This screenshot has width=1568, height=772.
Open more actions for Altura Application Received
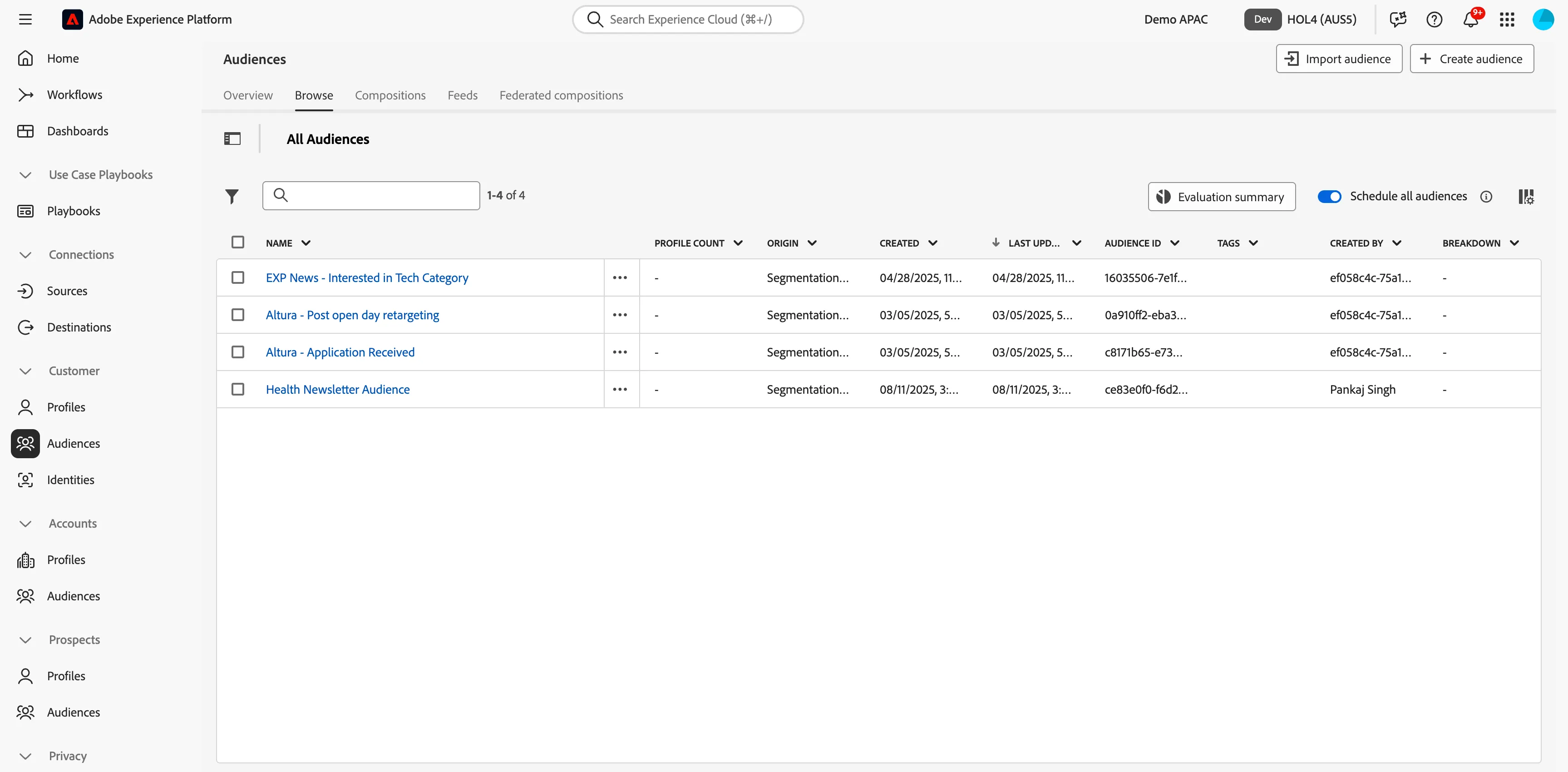[620, 352]
